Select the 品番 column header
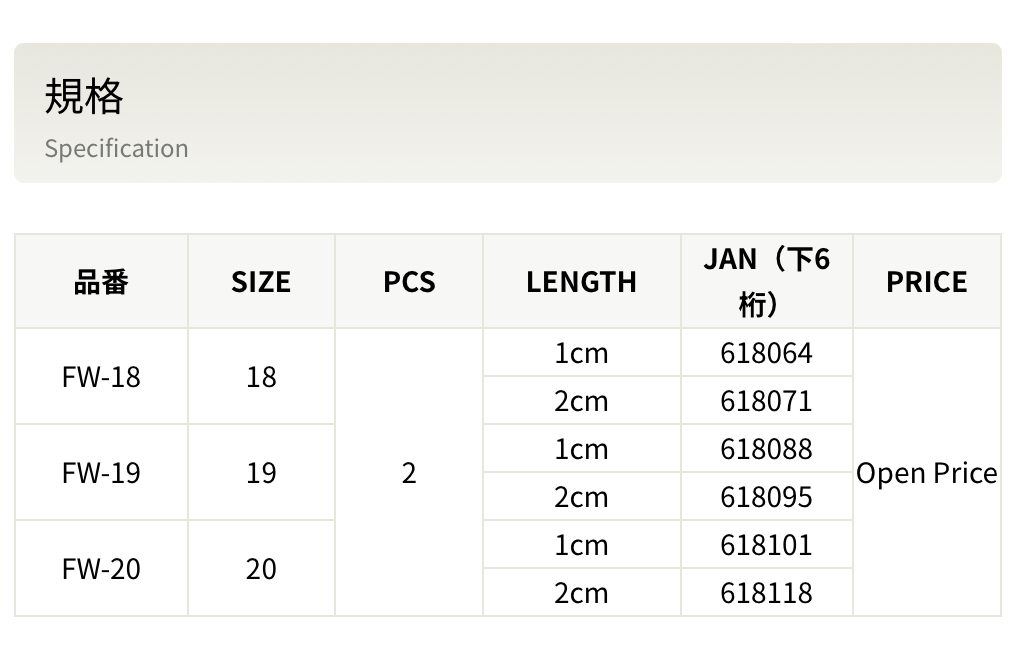The height and width of the screenshot is (645, 1024). tap(101, 282)
